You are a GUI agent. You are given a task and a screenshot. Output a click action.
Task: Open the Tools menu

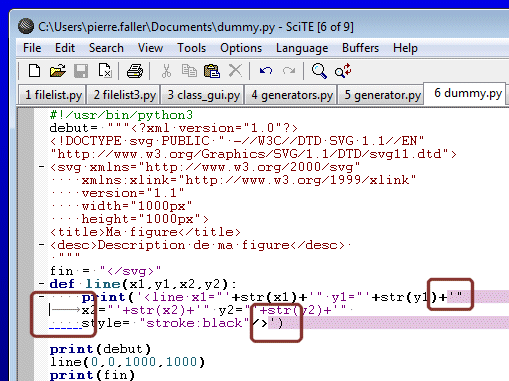point(192,48)
